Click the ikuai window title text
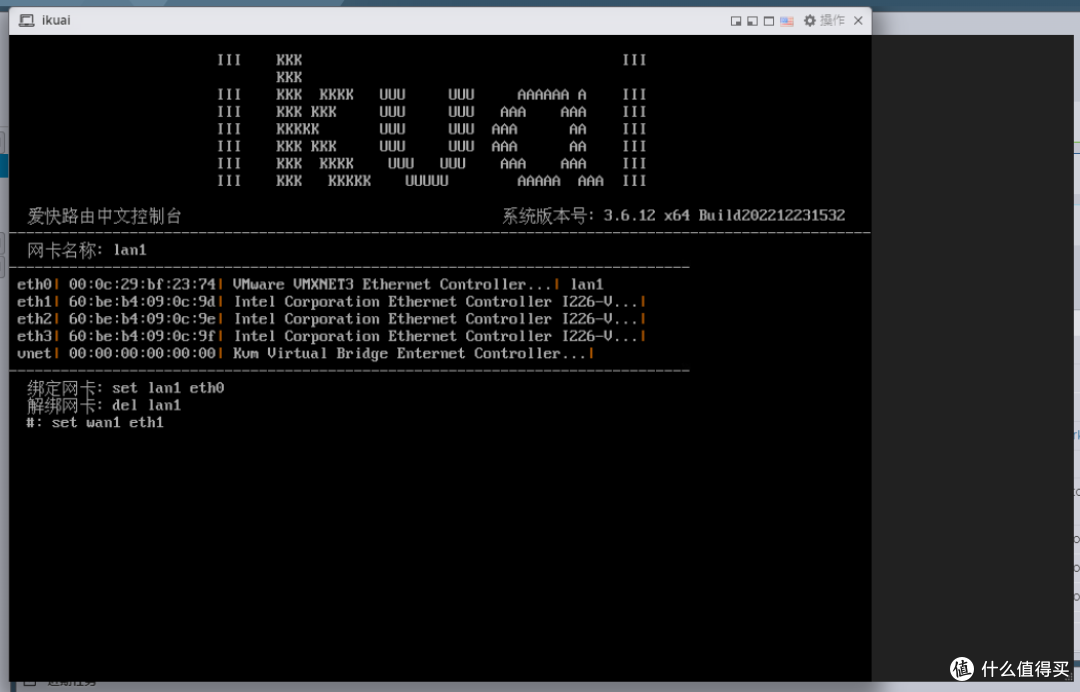Screen dimensions: 1080x692 55,20
